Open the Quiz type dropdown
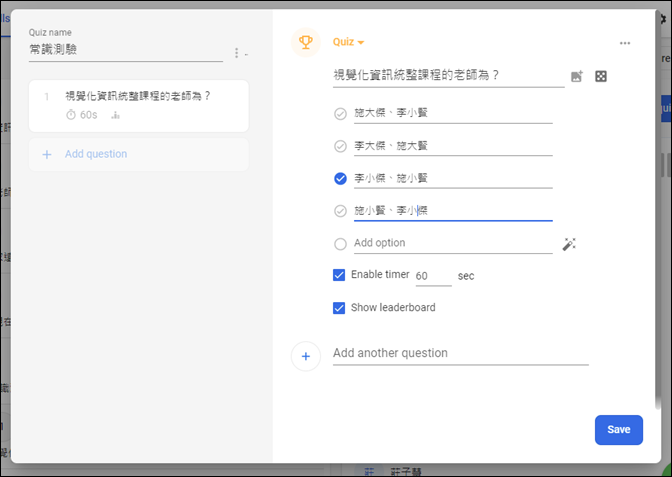Screen dimensions: 672x477 coord(348,42)
